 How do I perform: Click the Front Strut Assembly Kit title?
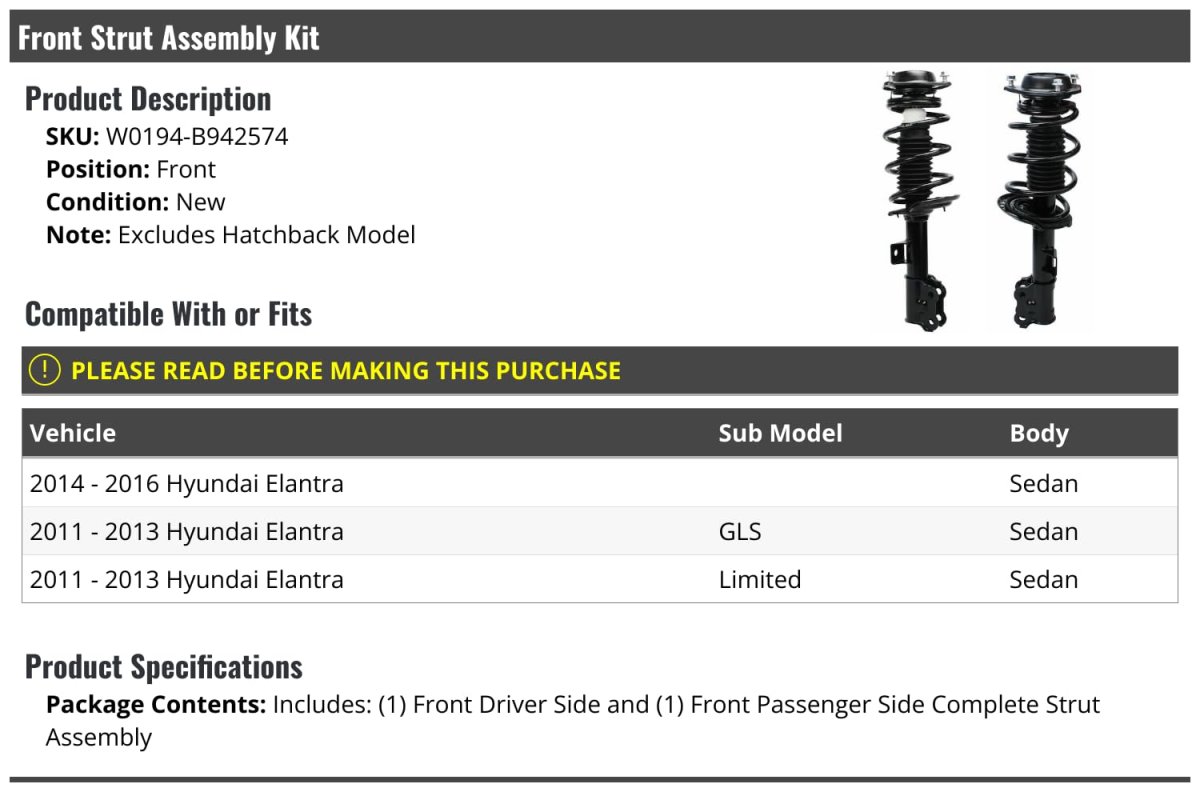point(169,38)
